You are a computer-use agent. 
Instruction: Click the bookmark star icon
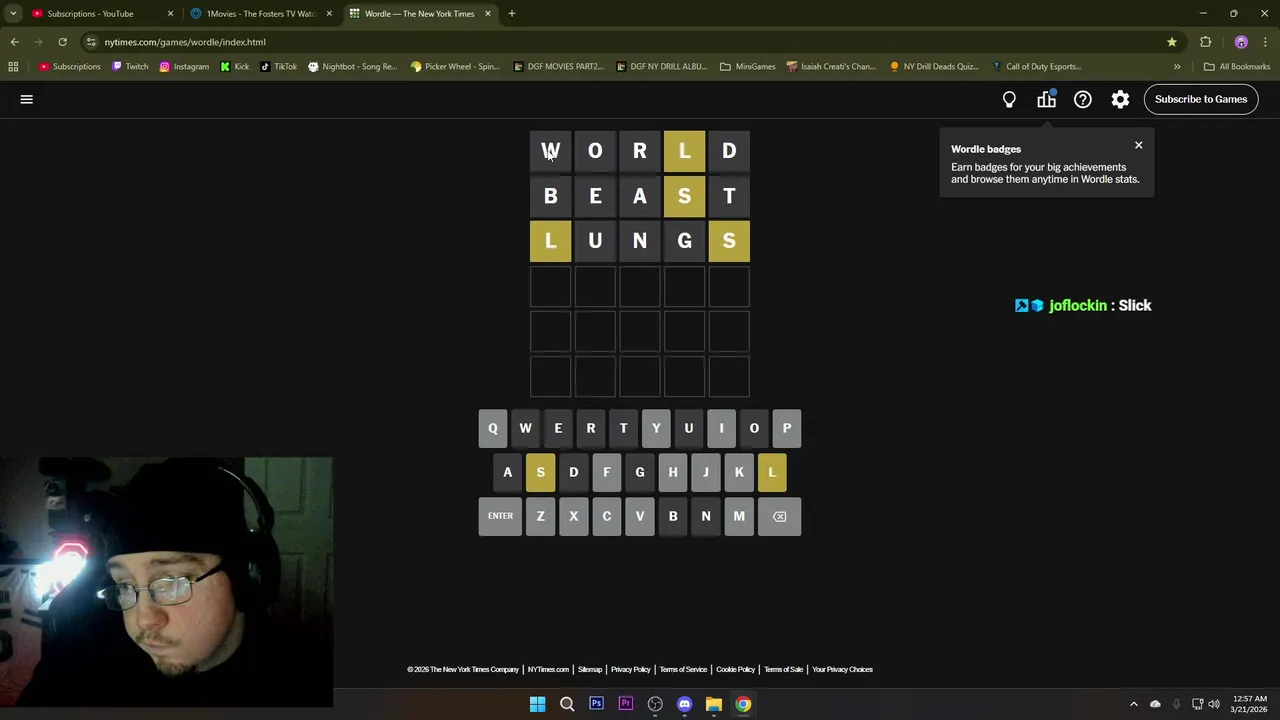(x=1171, y=42)
